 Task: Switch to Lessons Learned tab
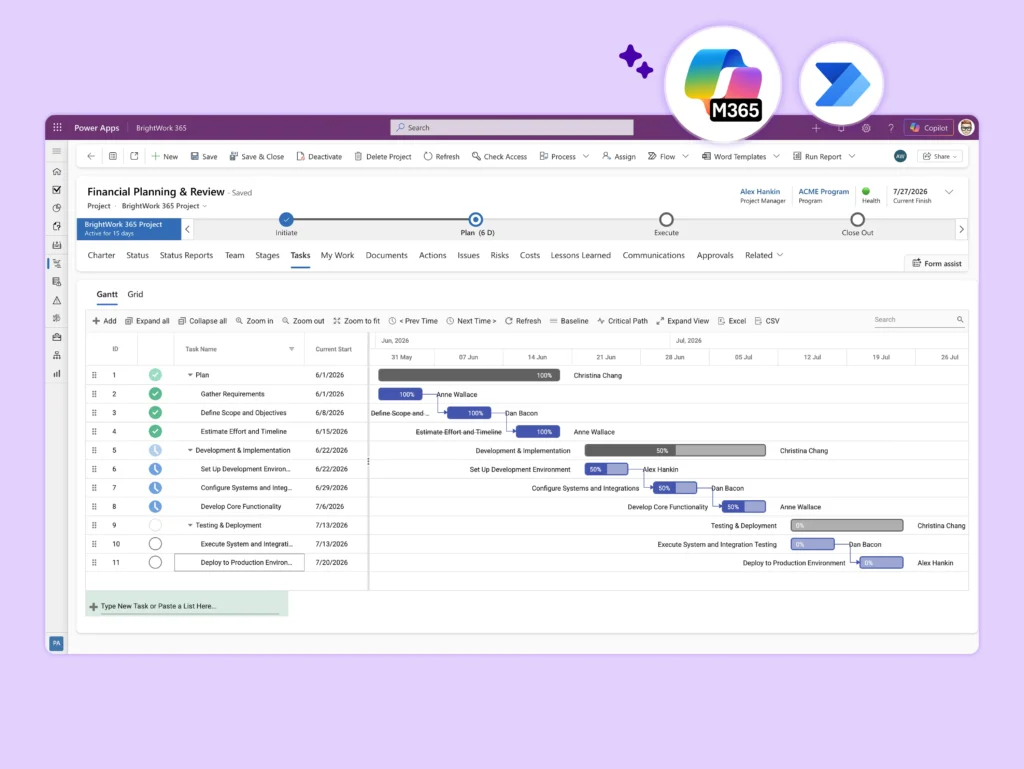[581, 255]
